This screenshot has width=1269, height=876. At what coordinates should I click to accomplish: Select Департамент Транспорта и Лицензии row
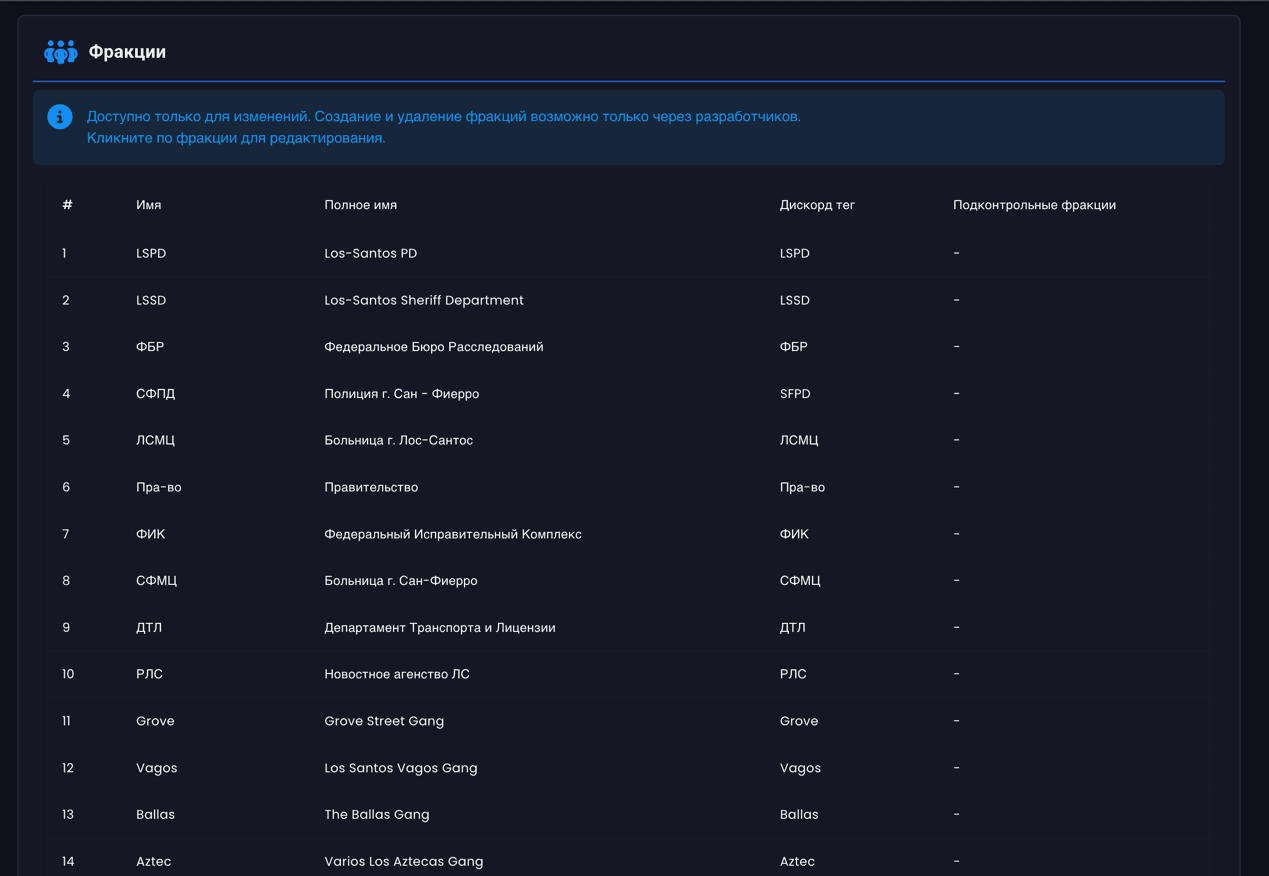439,628
